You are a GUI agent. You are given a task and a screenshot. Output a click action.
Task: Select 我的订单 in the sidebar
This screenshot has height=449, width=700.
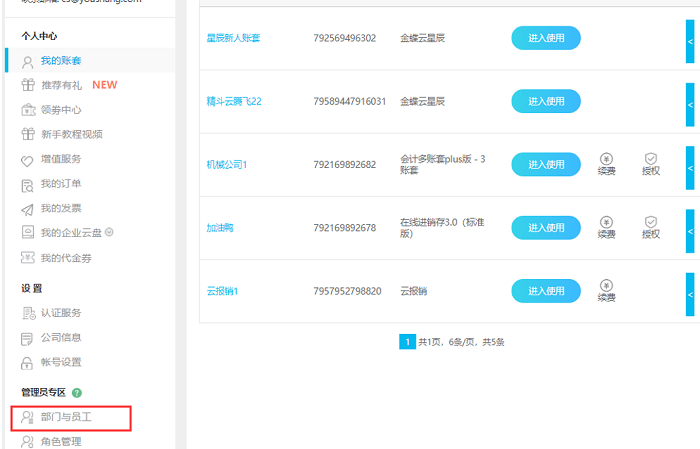(60, 184)
